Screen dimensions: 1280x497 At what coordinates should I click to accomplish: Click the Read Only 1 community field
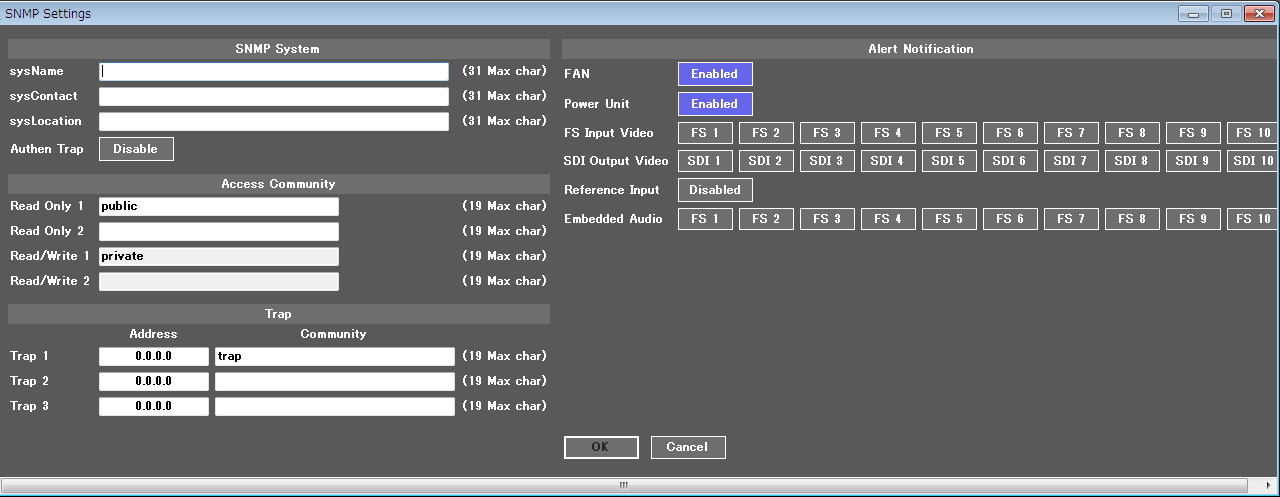(x=219, y=206)
